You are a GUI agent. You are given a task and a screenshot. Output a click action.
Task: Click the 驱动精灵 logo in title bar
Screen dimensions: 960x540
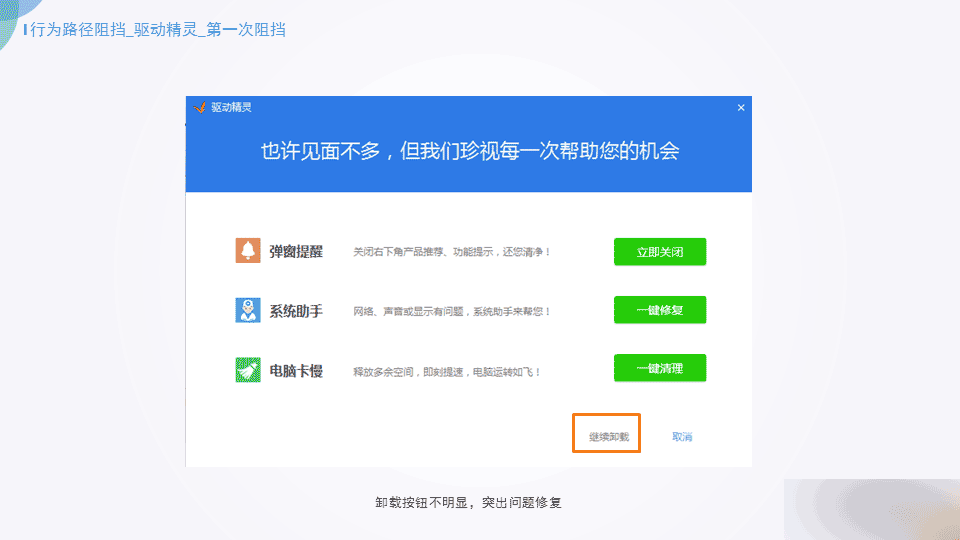pos(200,108)
